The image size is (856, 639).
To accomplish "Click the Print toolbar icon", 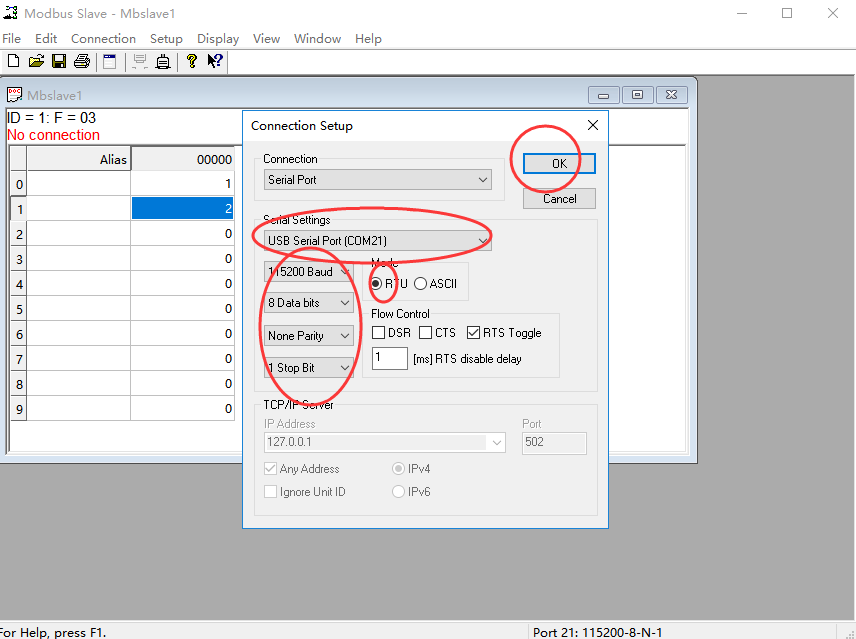I will point(82,61).
